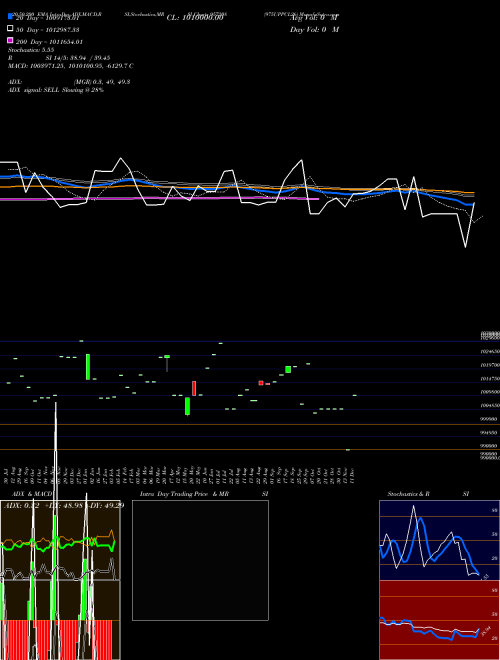Click the white 50 Day legend swatch
This screenshot has height=660, width=500.
tap(10, 29)
